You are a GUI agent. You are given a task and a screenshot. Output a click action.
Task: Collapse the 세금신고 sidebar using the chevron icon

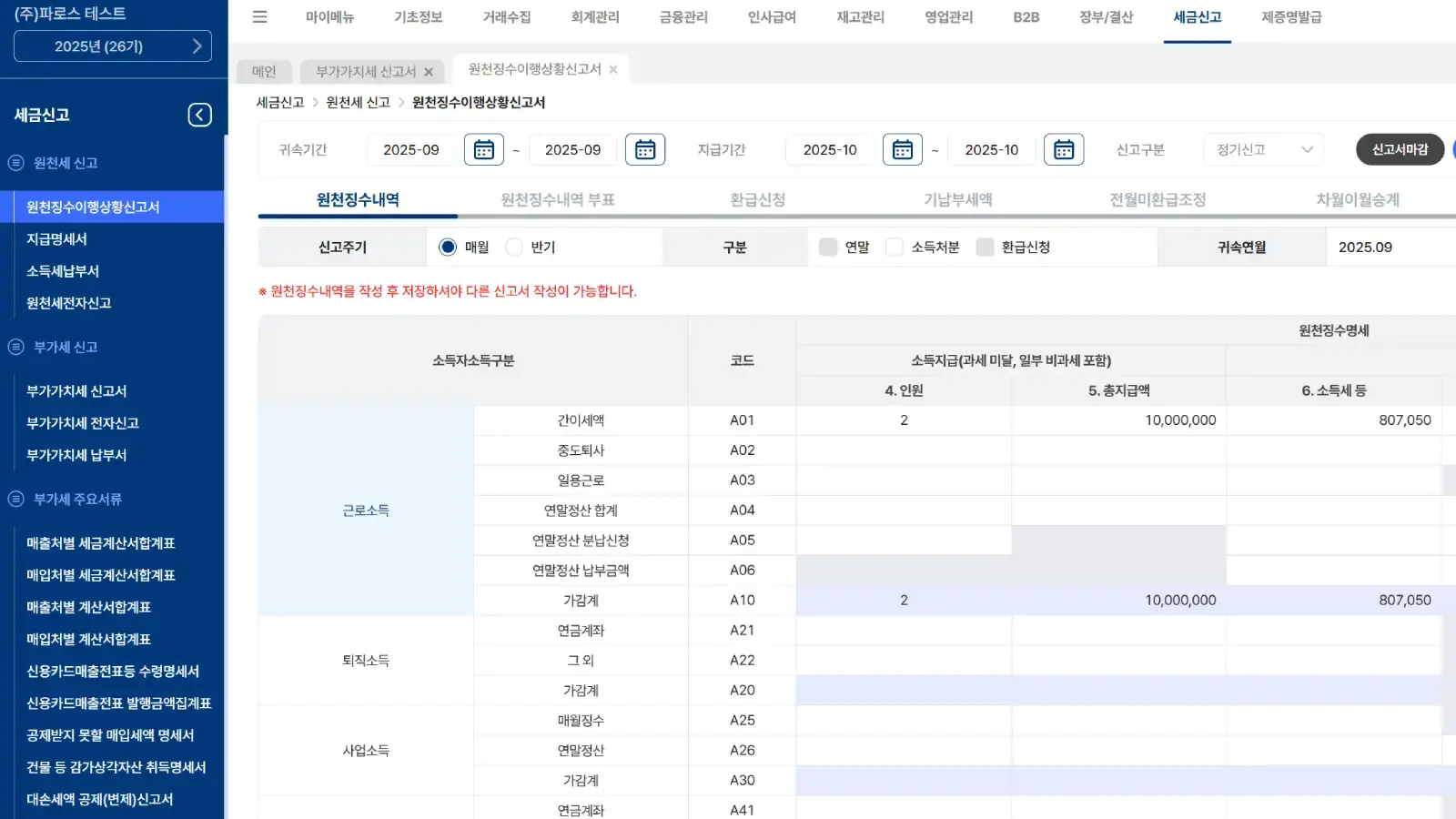(199, 114)
